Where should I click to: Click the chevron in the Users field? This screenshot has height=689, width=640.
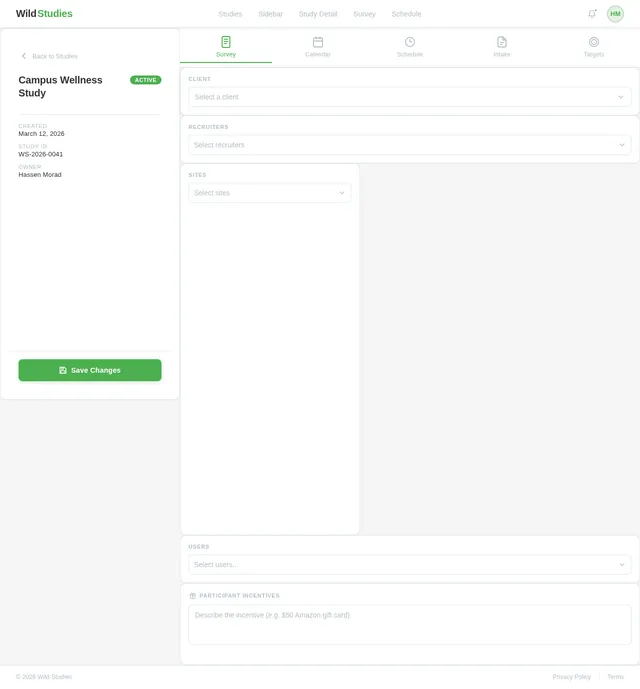tap(622, 565)
